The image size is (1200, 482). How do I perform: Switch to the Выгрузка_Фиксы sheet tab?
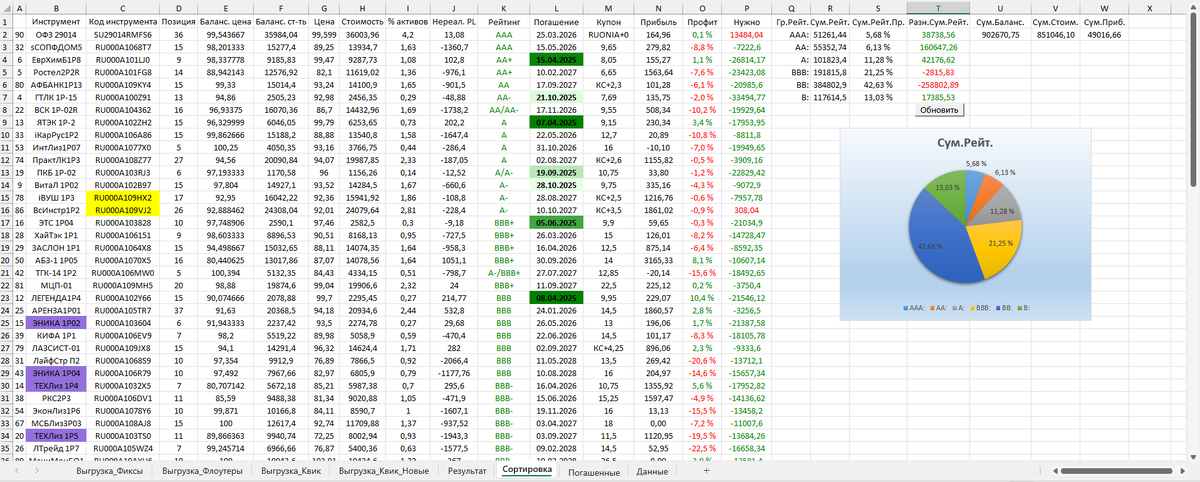(109, 470)
